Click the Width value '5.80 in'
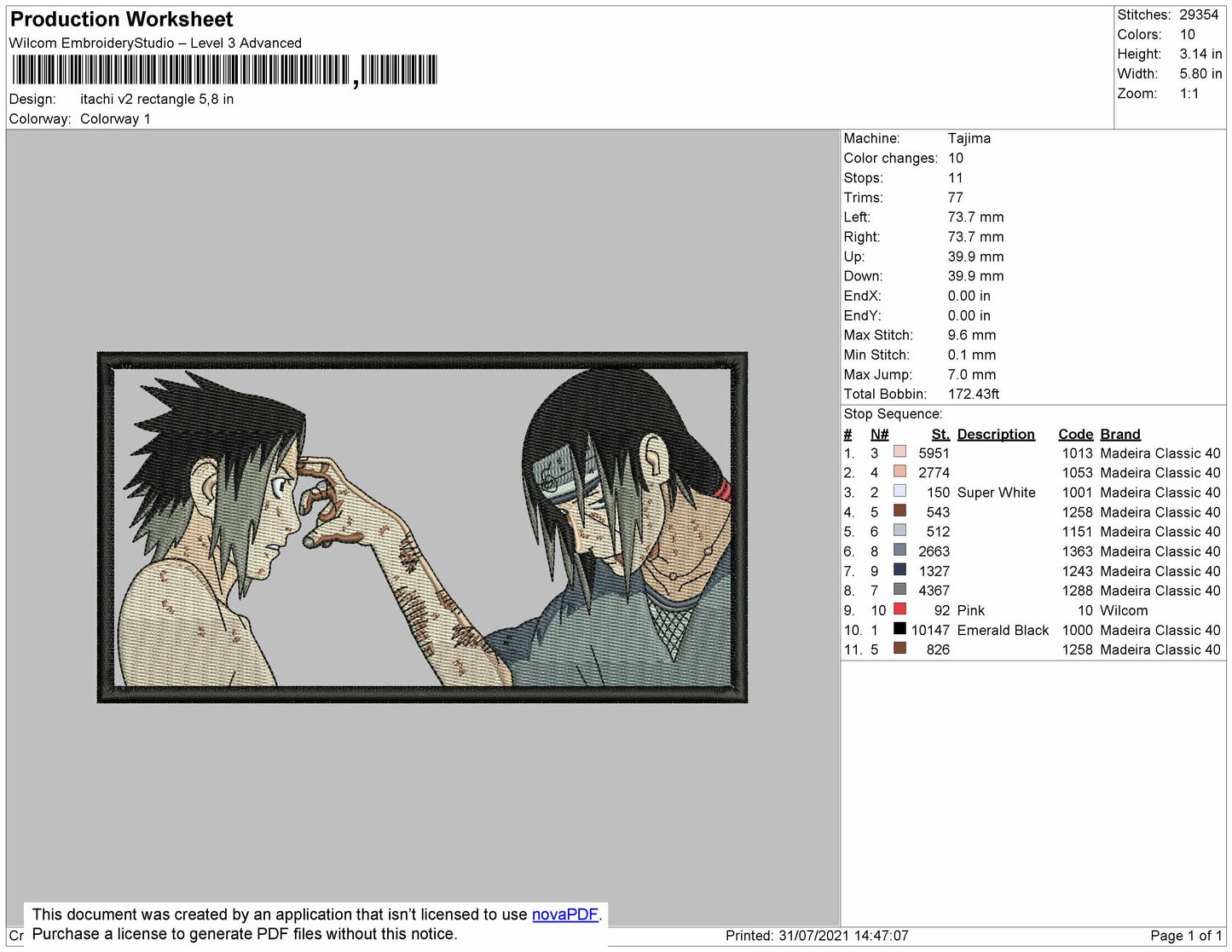Screen dimensions: 1232x952 pyautogui.click(x=1200, y=74)
